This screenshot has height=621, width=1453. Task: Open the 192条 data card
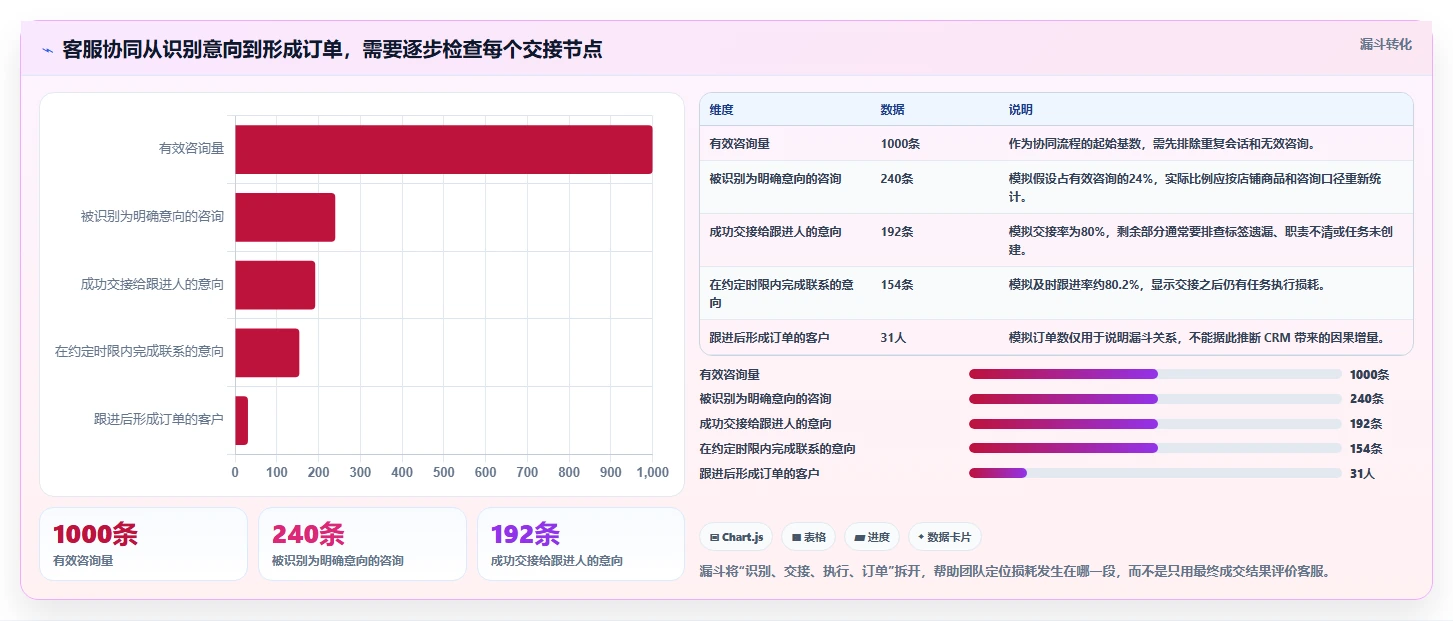point(581,544)
